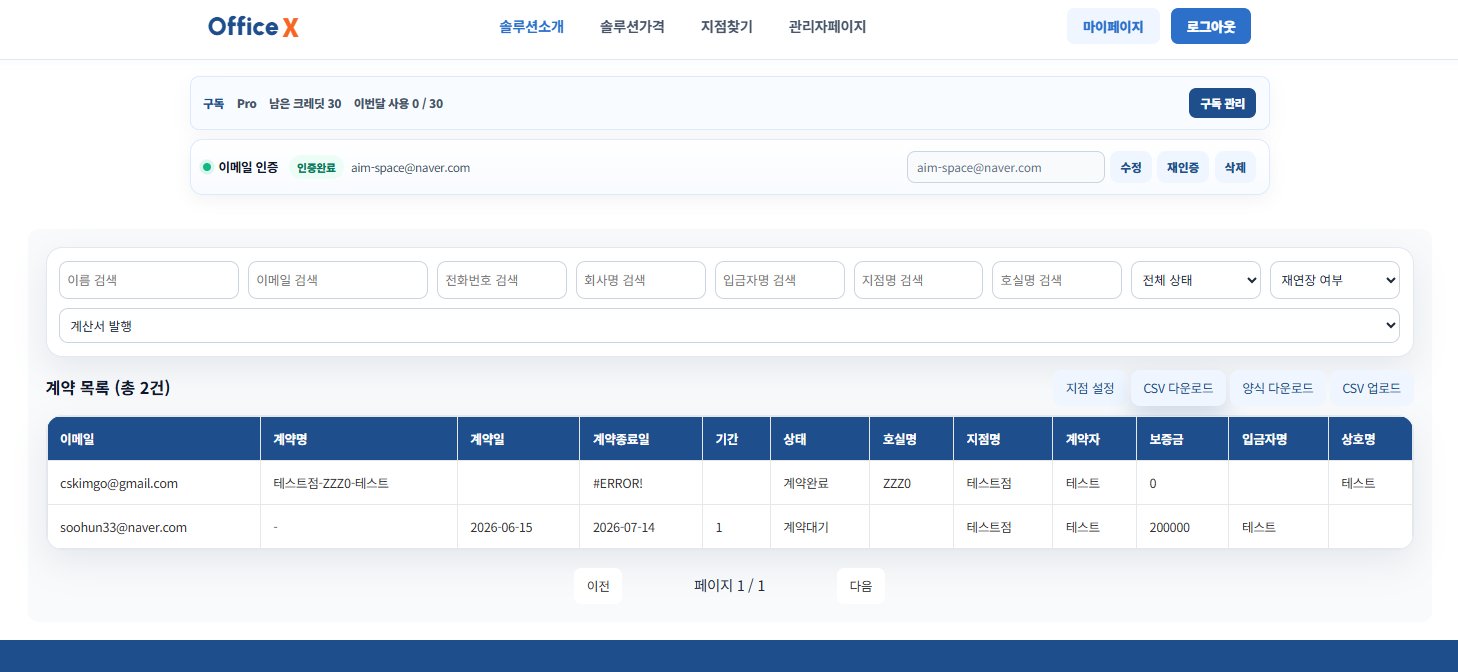
Task: Focus the 호실명 검색 field
Action: pyautogui.click(x=1058, y=280)
